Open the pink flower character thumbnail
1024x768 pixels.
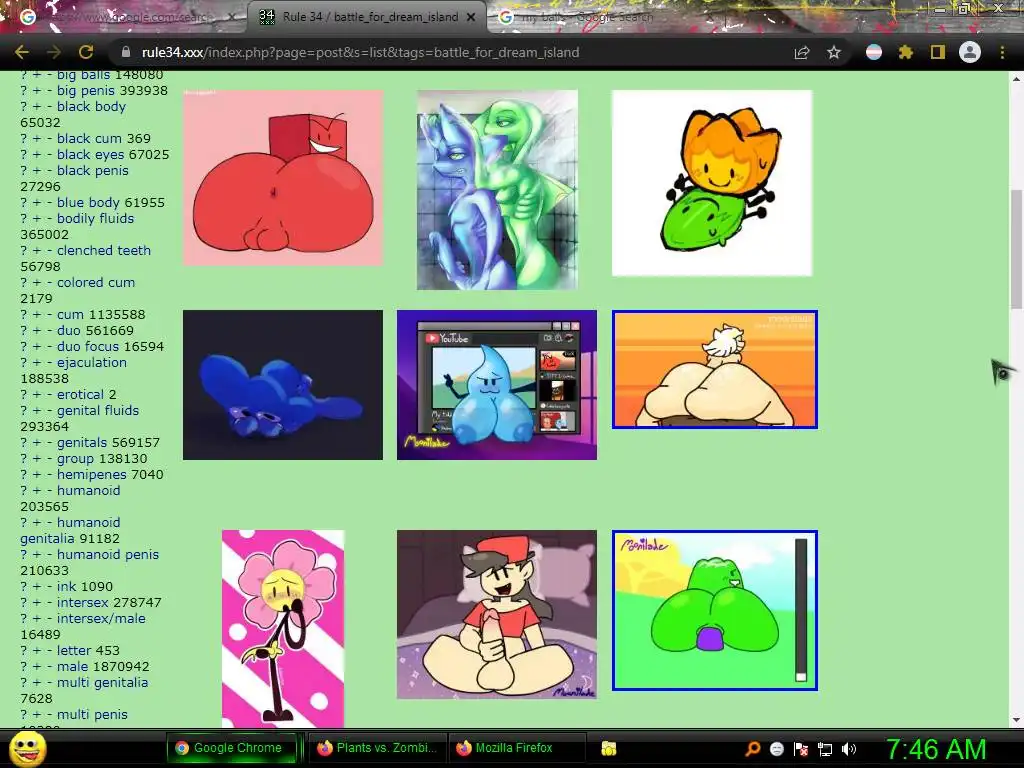[x=283, y=628]
